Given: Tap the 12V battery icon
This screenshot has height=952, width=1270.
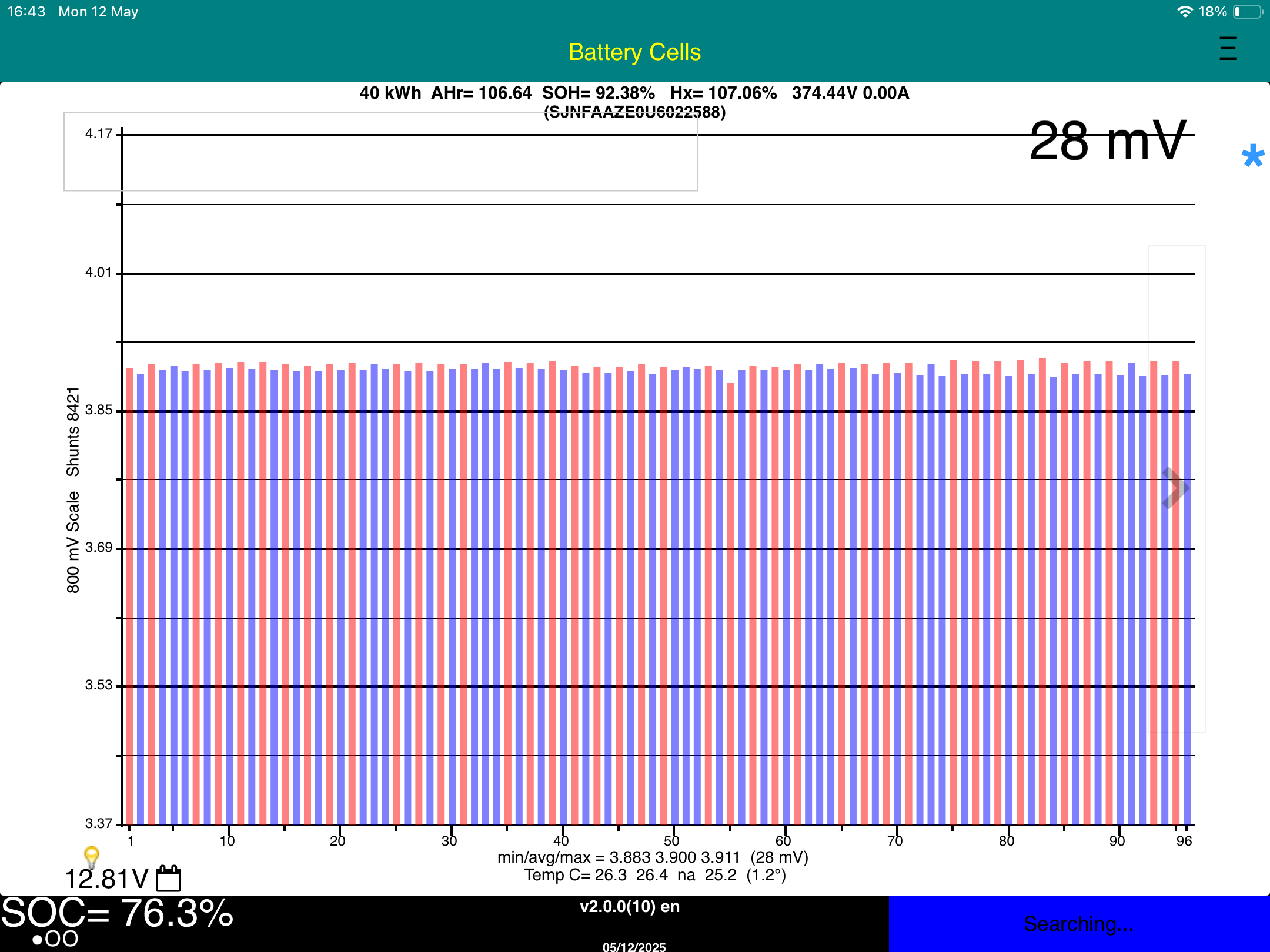Looking at the screenshot, I should tap(169, 879).
